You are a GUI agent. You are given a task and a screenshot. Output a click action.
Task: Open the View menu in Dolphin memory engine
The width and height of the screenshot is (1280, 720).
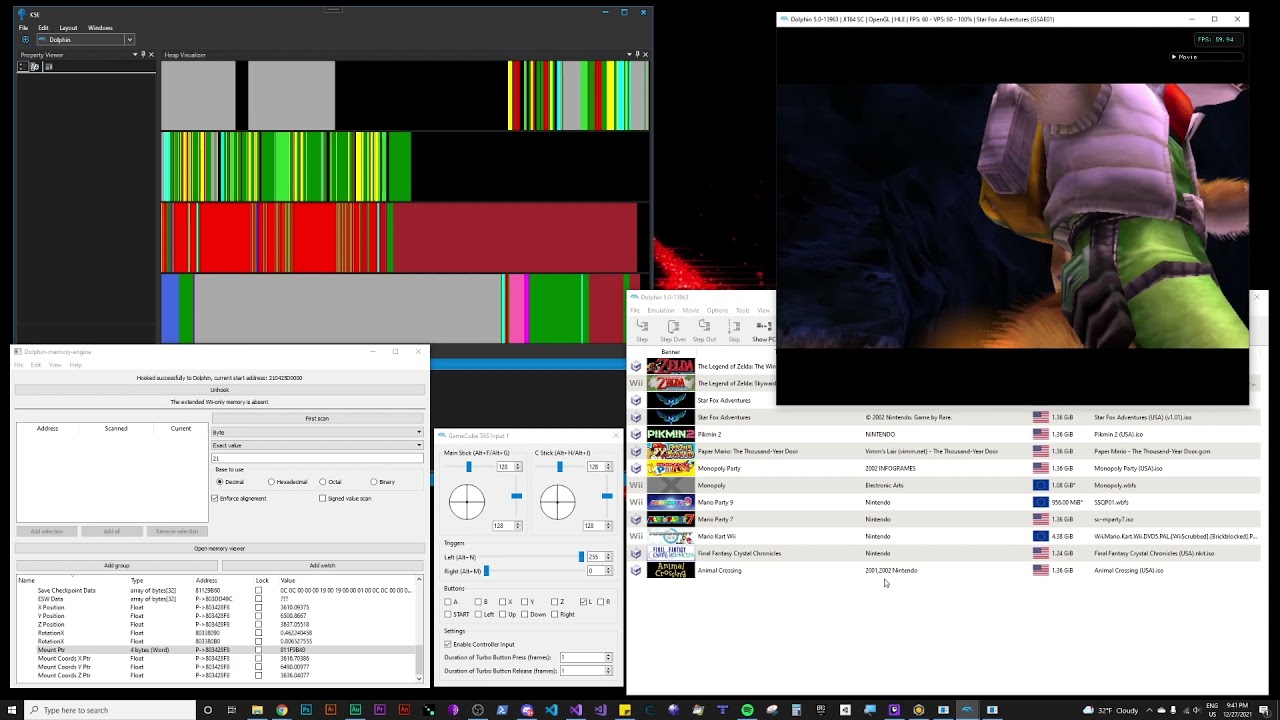55,365
